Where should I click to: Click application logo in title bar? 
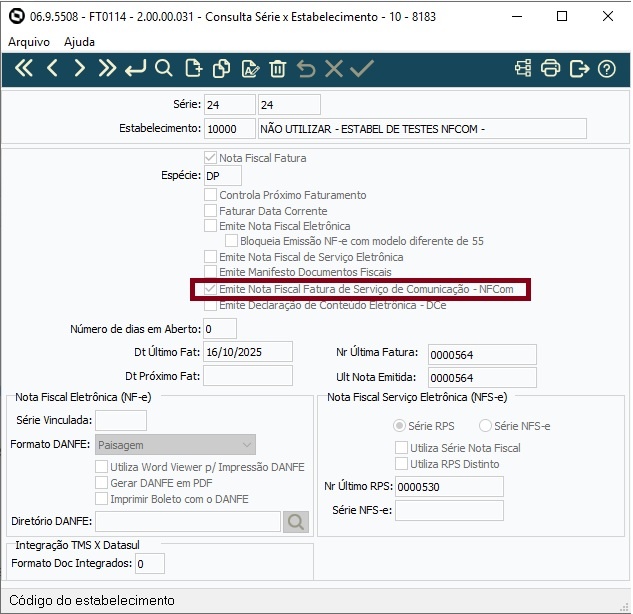17,17
